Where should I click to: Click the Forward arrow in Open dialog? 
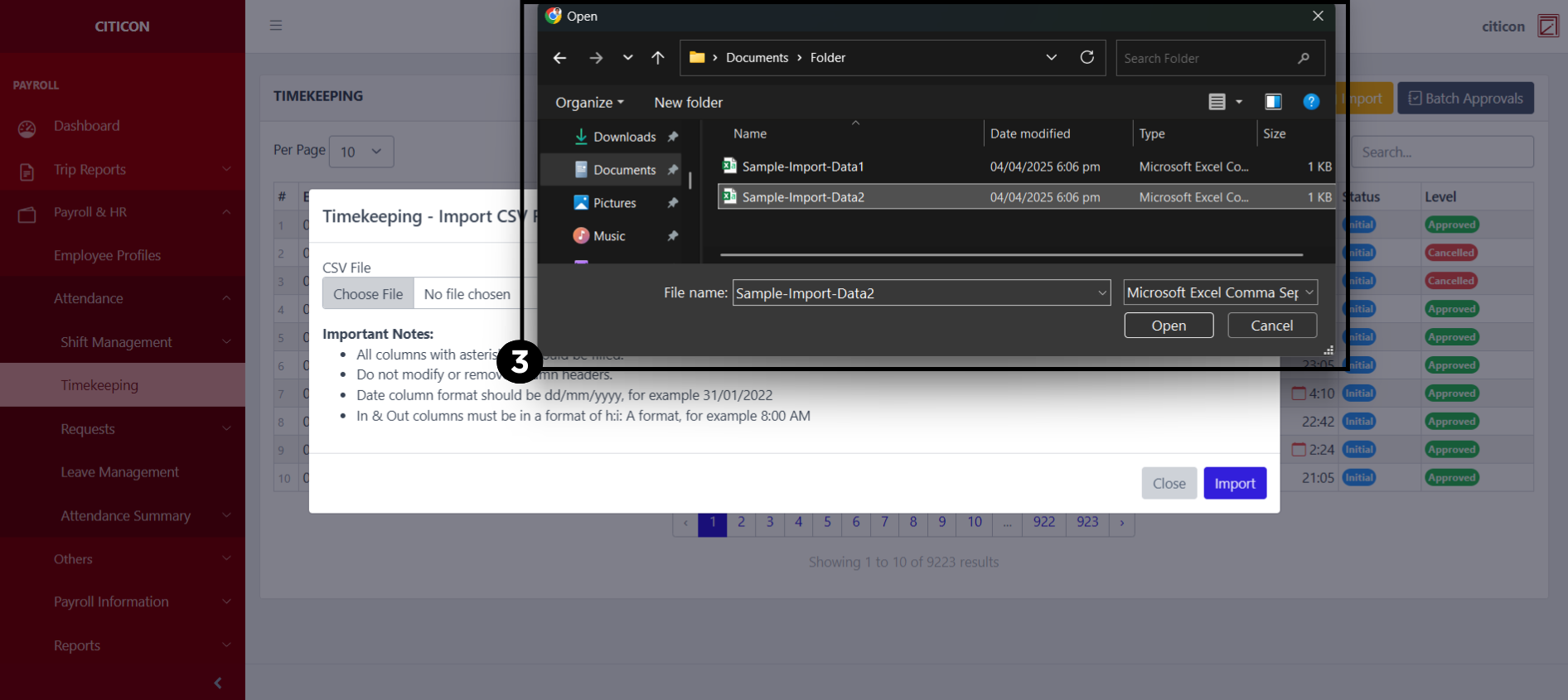tap(596, 58)
